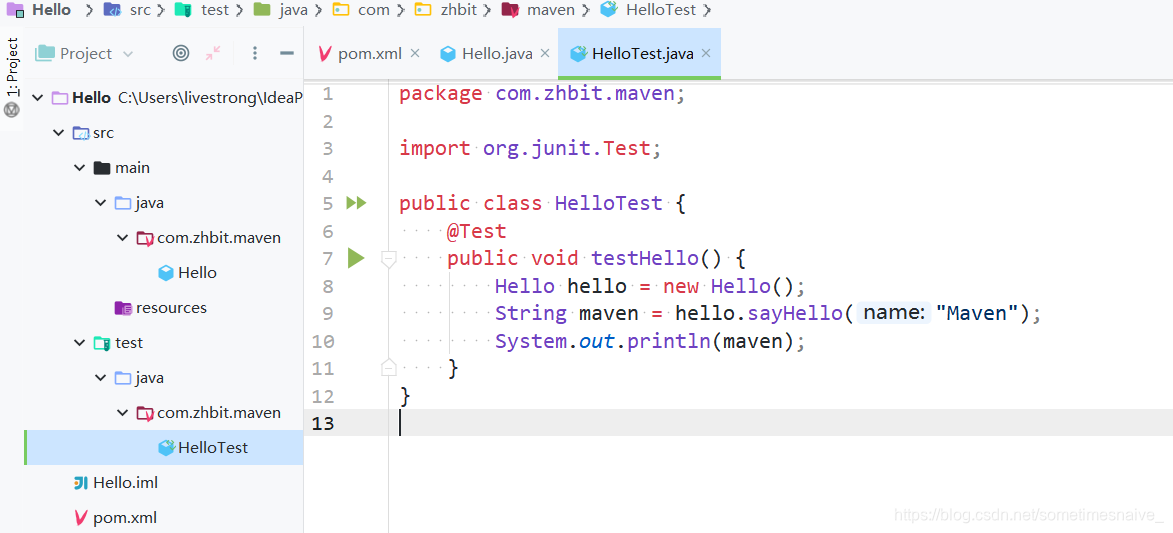This screenshot has width=1173, height=533.
Task: Collapse com.zhbit.maven package under main
Action: [x=122, y=238]
